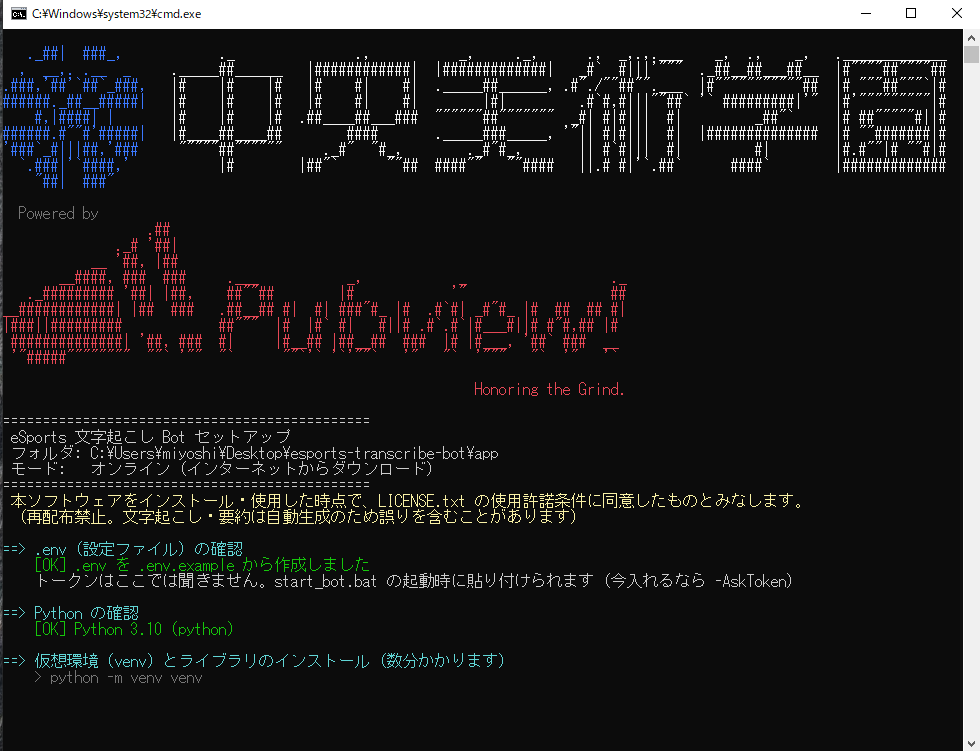Click the 'Python の確認' step line
Viewport: 980px width, 751px height.
tap(71, 613)
